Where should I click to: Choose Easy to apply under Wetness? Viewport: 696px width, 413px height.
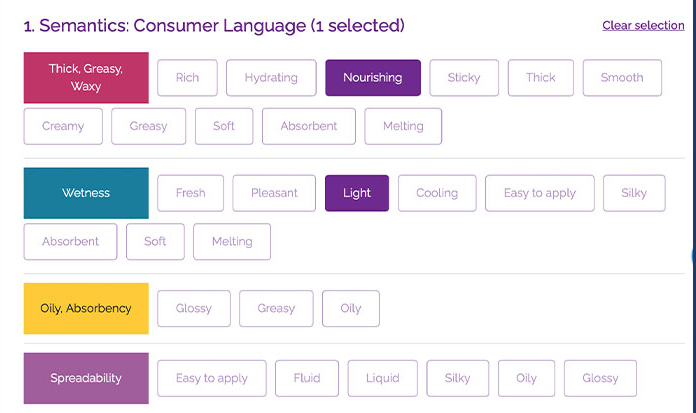click(x=540, y=193)
